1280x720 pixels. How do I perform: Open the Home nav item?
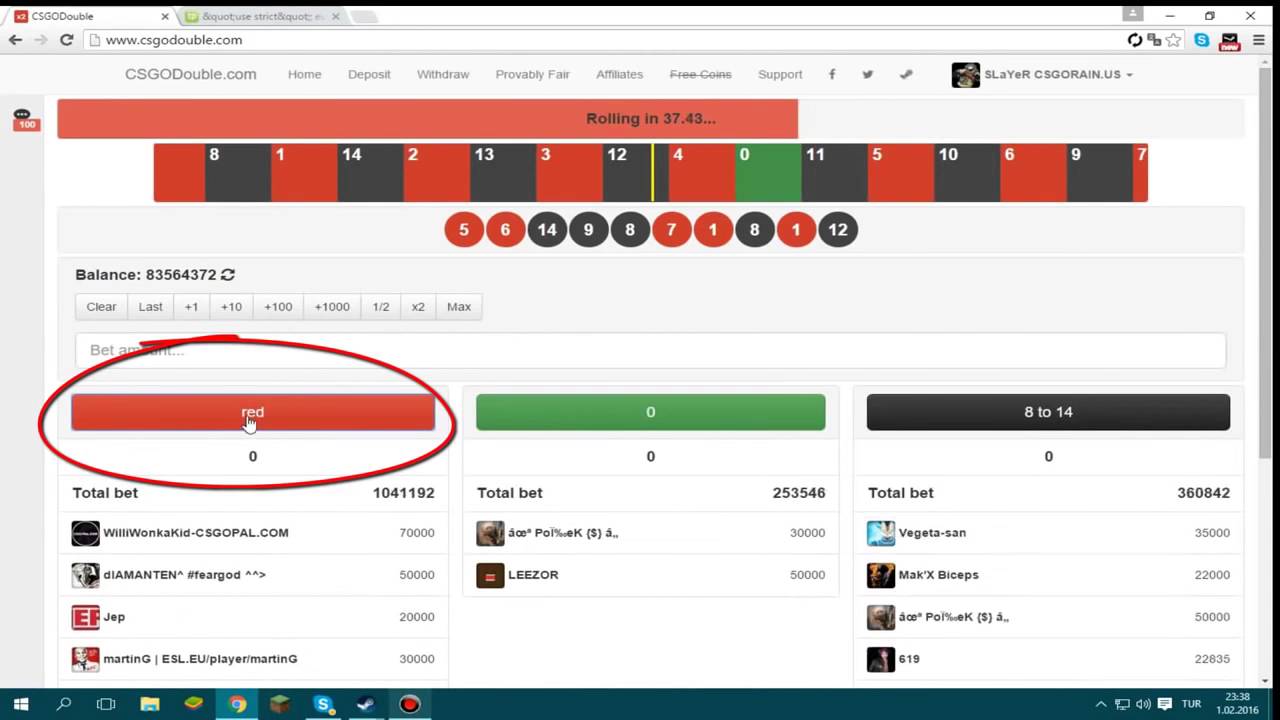pyautogui.click(x=304, y=74)
